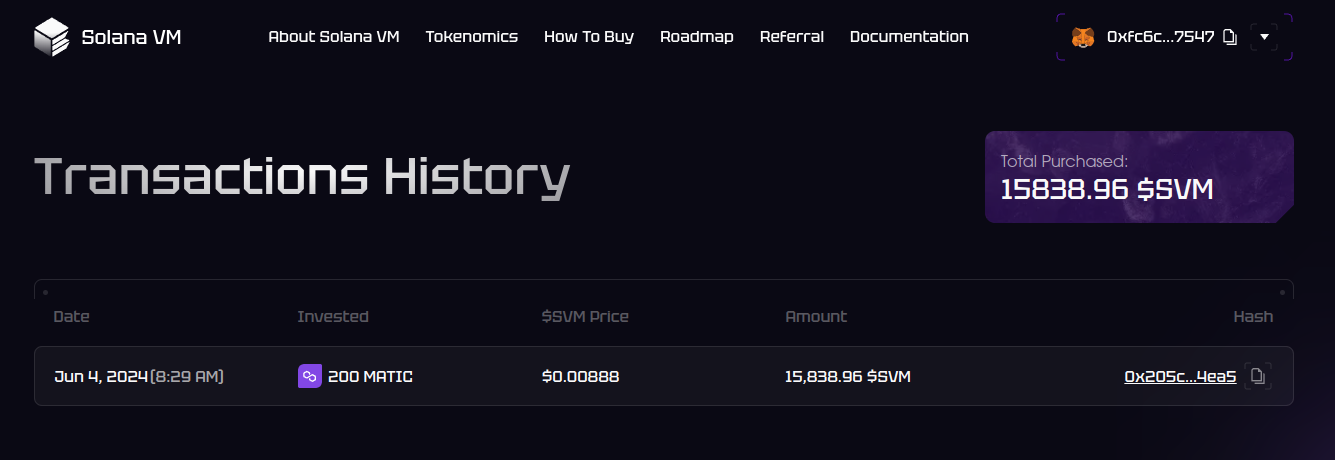Click the Amount column header
The height and width of the screenshot is (460, 1335).
pyautogui.click(x=816, y=317)
